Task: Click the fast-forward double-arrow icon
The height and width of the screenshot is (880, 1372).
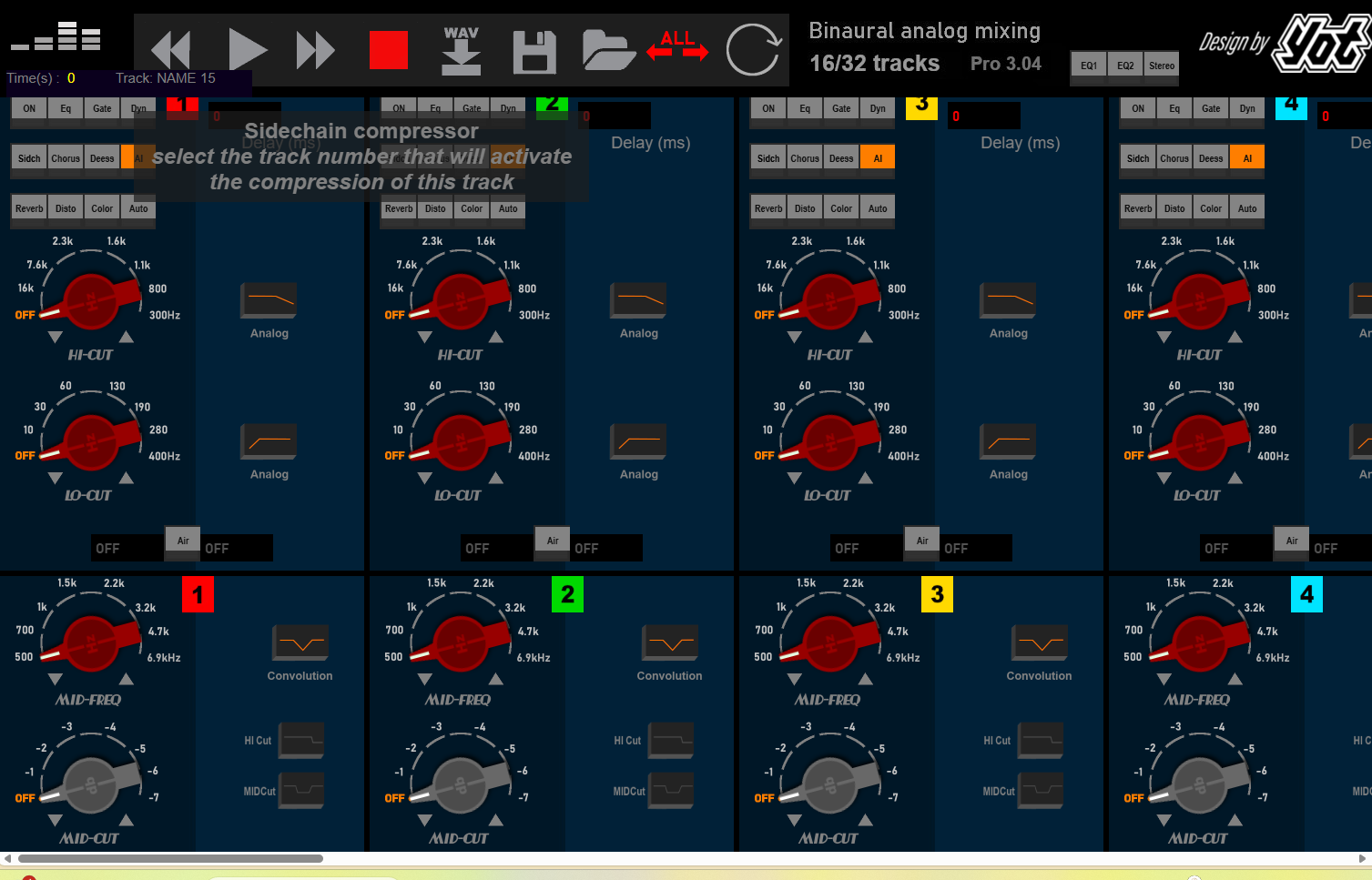Action: 315,50
